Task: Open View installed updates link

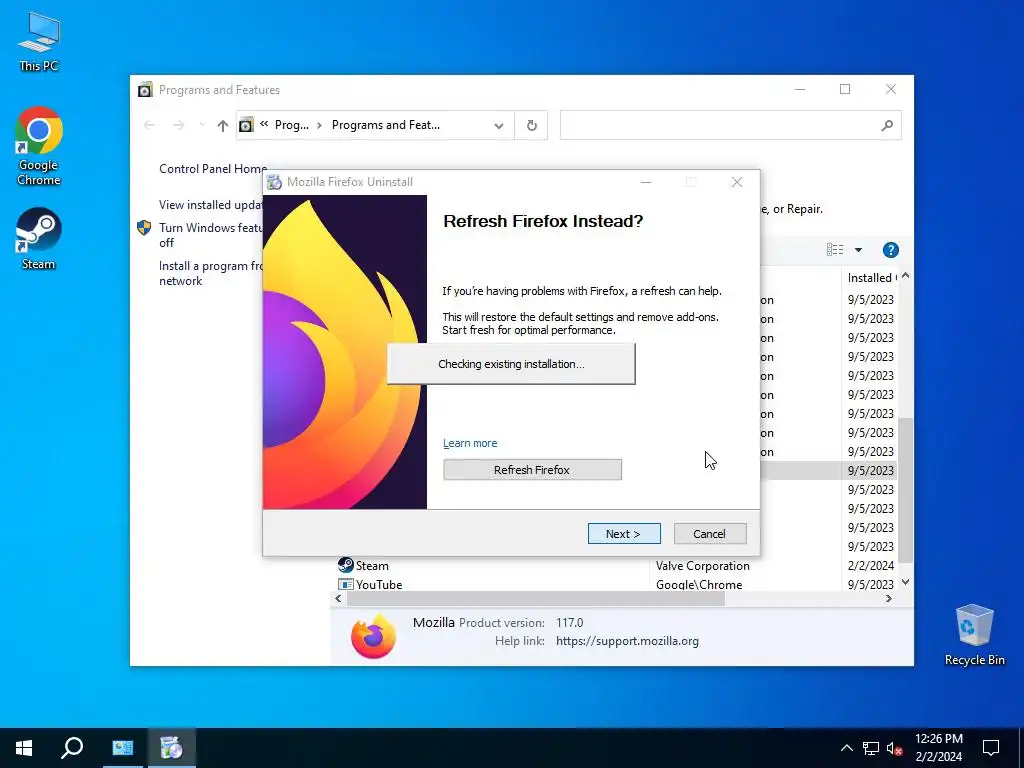Action: [211, 204]
